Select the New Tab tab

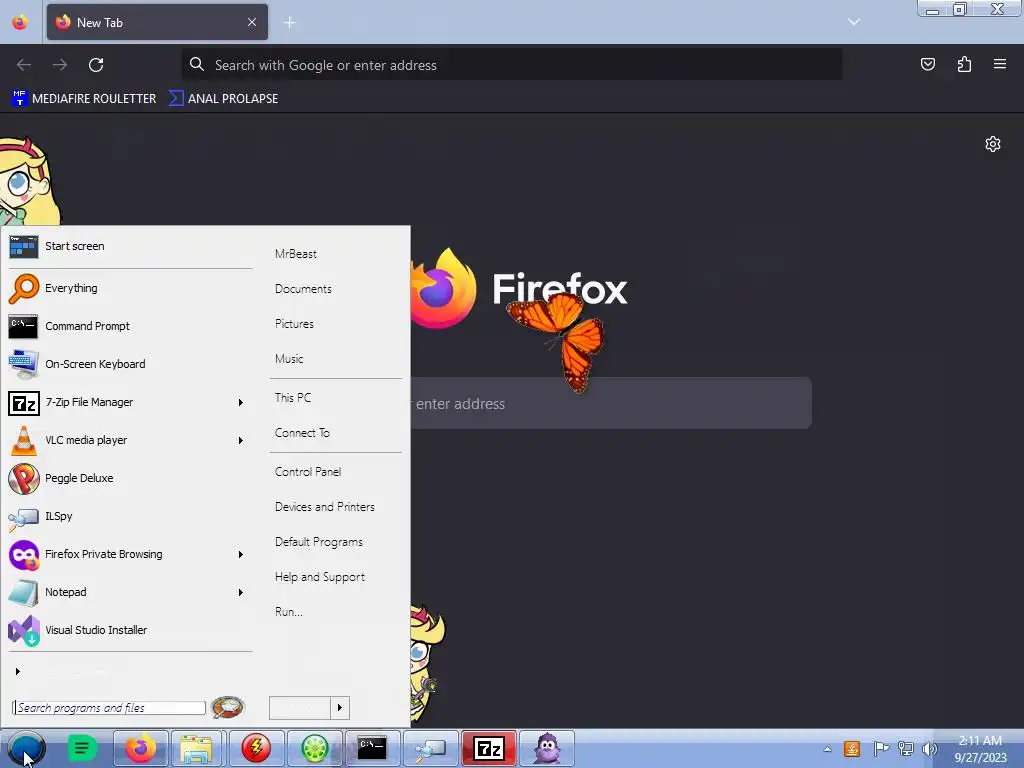157,22
